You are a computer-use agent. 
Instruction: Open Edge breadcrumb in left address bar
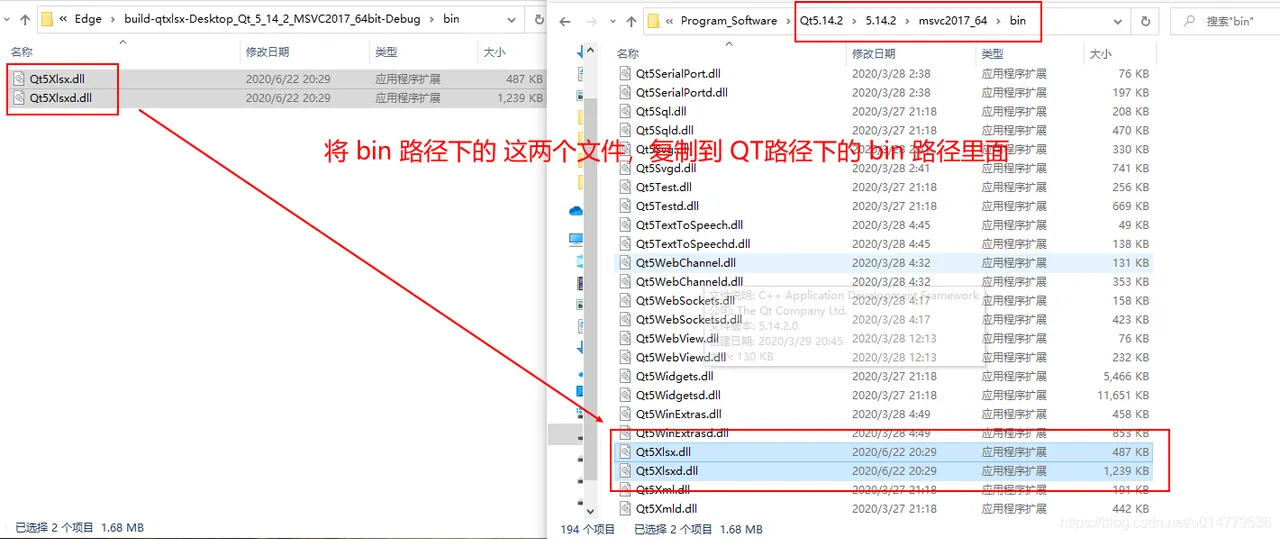pos(88,19)
